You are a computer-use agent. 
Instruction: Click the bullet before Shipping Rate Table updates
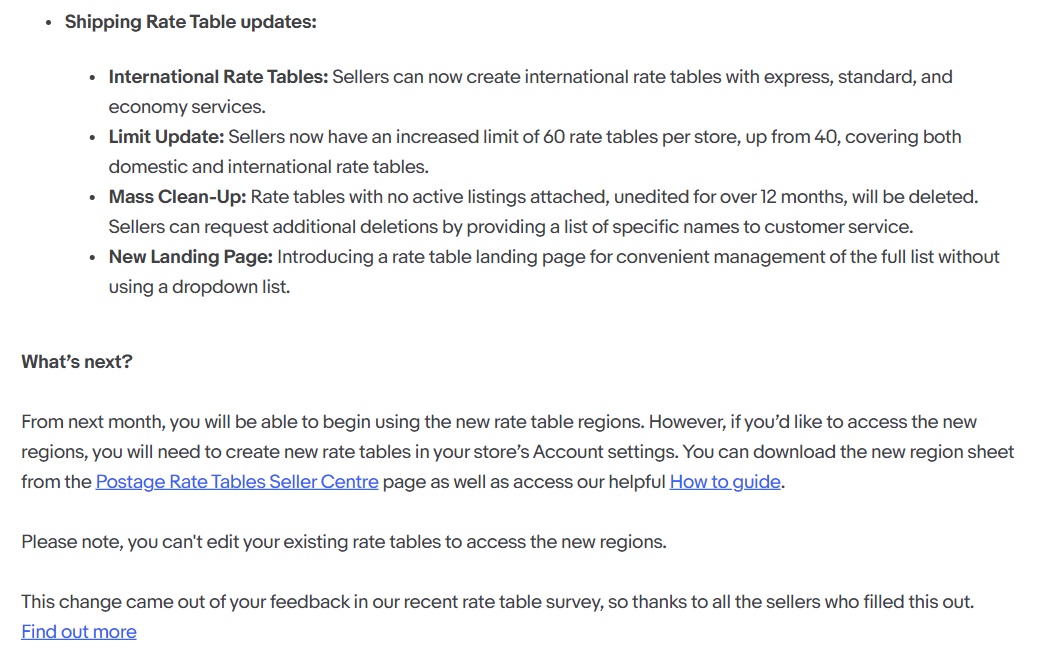(x=48, y=23)
